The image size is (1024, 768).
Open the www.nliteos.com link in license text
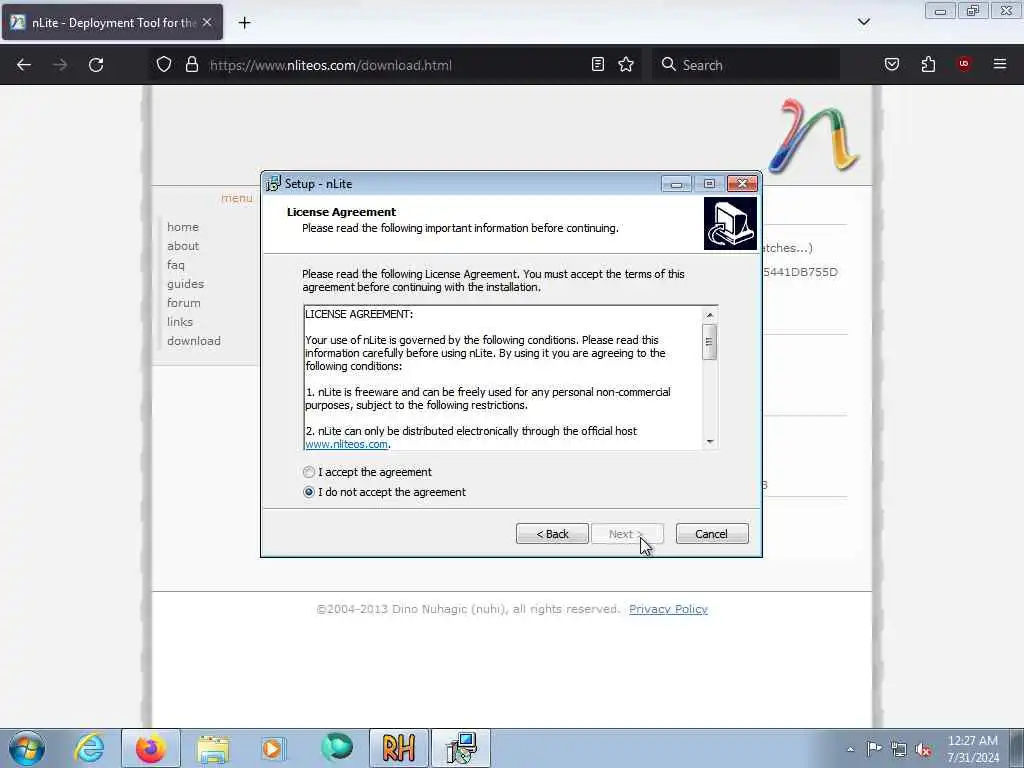click(x=346, y=444)
